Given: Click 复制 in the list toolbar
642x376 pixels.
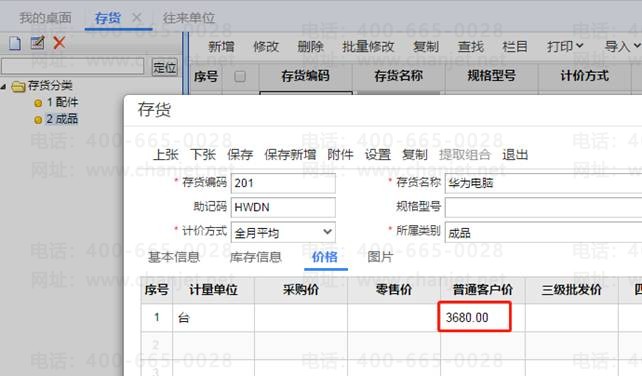Looking at the screenshot, I should click(426, 47).
